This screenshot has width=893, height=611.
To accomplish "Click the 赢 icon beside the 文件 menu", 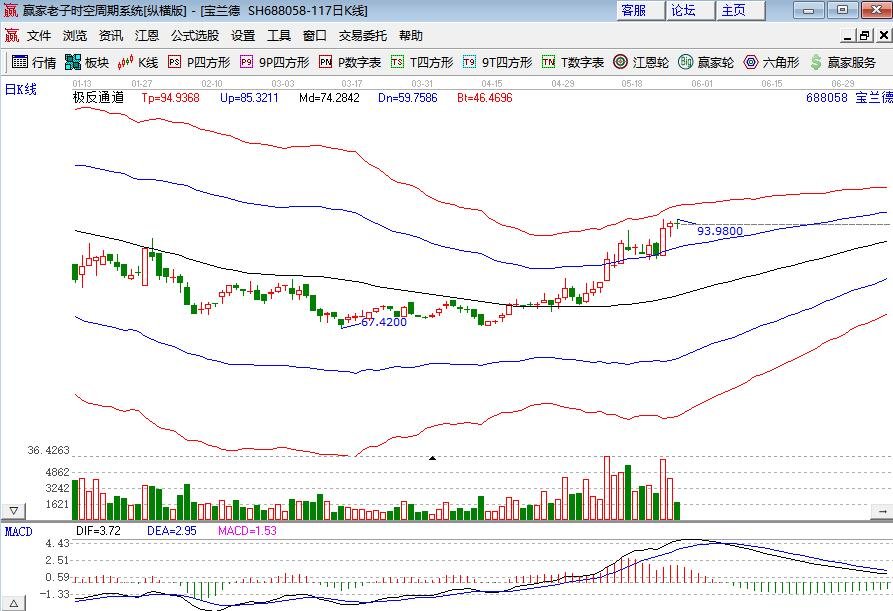I will coord(11,35).
